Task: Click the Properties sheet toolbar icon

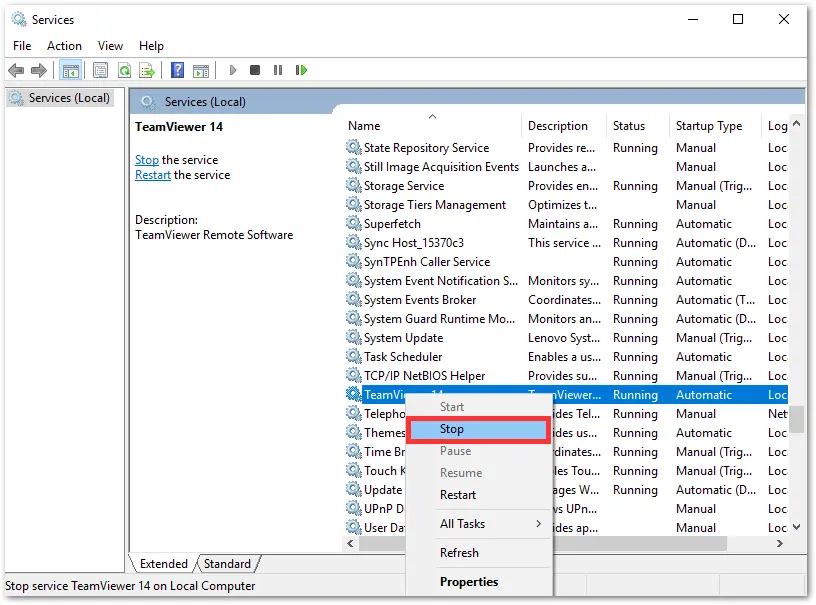Action: pyautogui.click(x=100, y=70)
